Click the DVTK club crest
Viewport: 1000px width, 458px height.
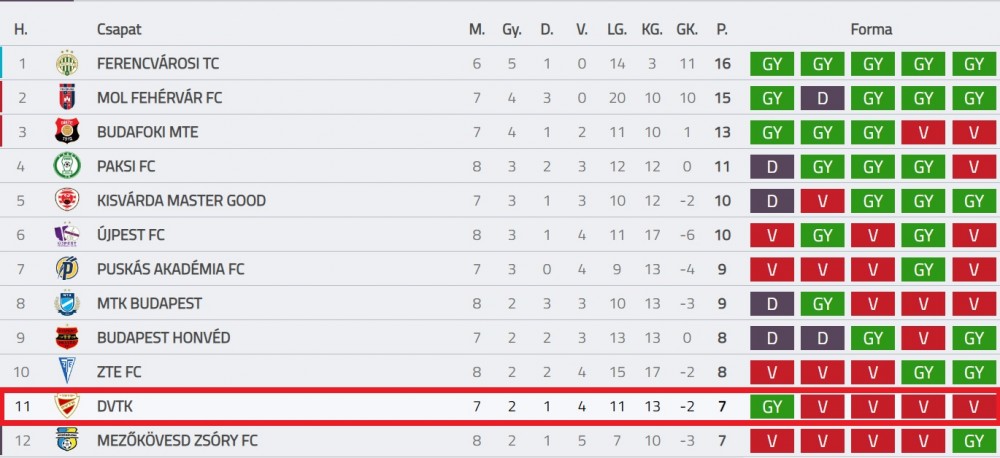[66, 406]
